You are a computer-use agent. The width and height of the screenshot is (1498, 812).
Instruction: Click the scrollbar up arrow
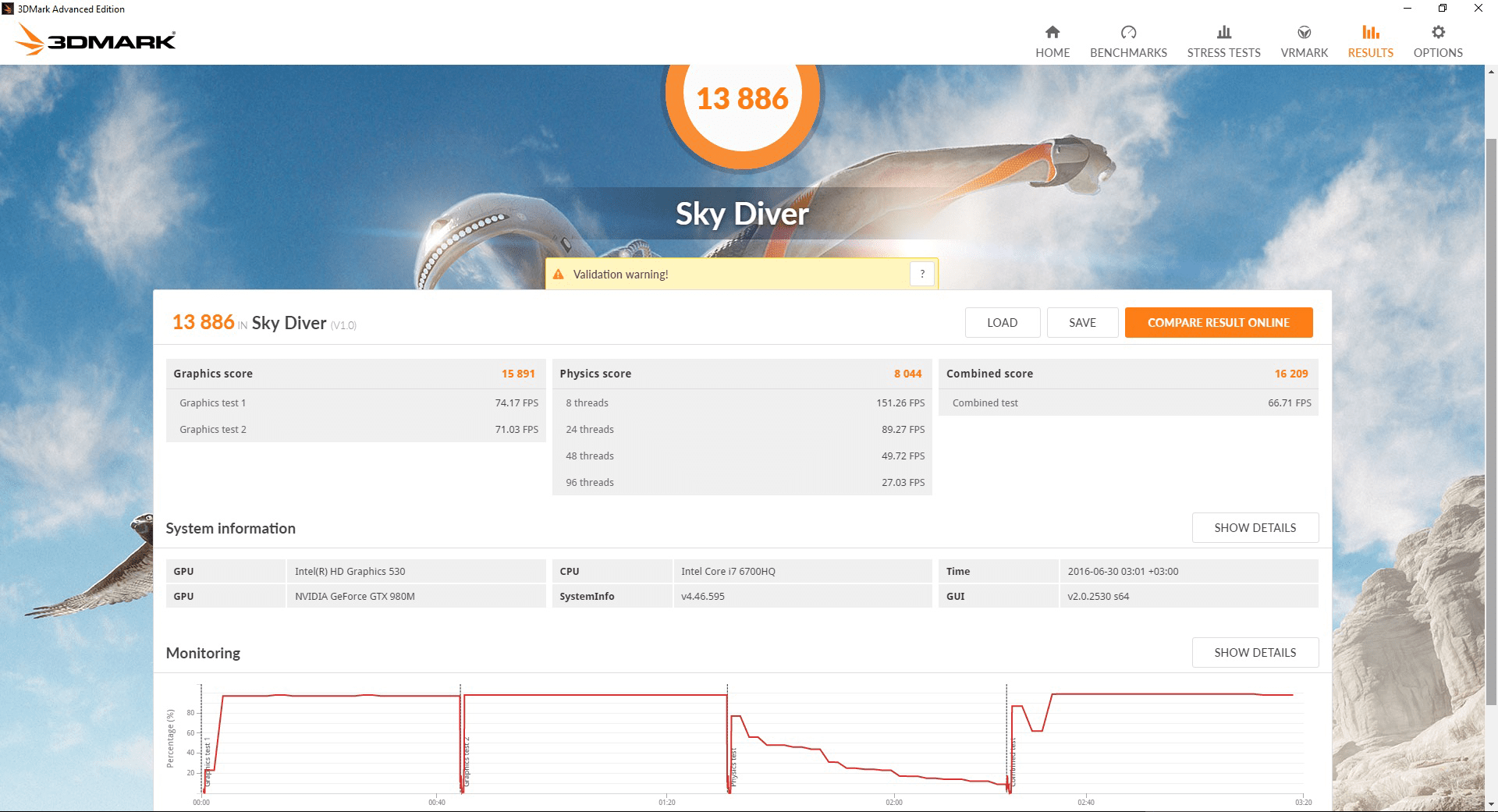pos(1491,72)
